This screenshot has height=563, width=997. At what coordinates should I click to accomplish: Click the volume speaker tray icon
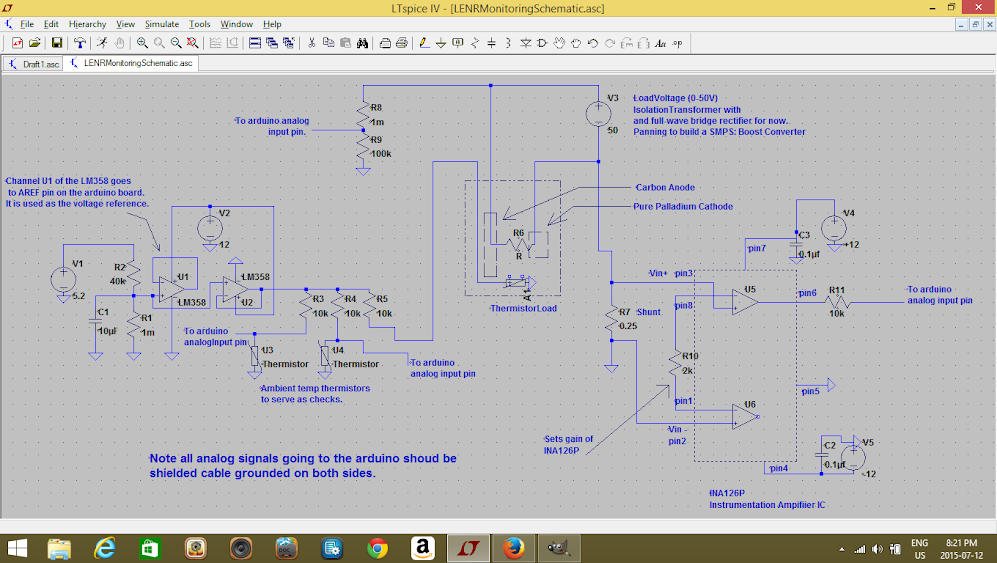pyautogui.click(x=877, y=549)
